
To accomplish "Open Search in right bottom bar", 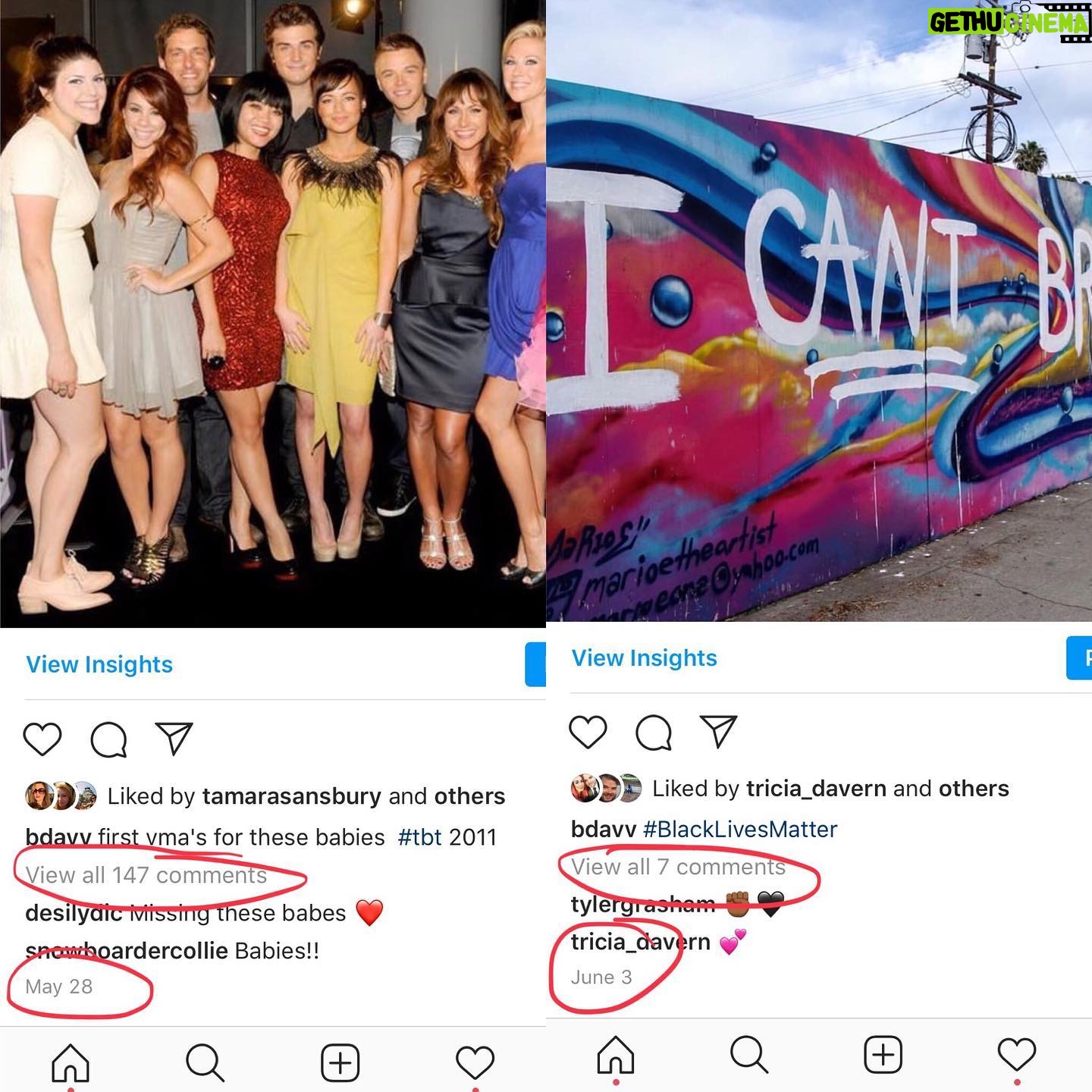I will (750, 1055).
